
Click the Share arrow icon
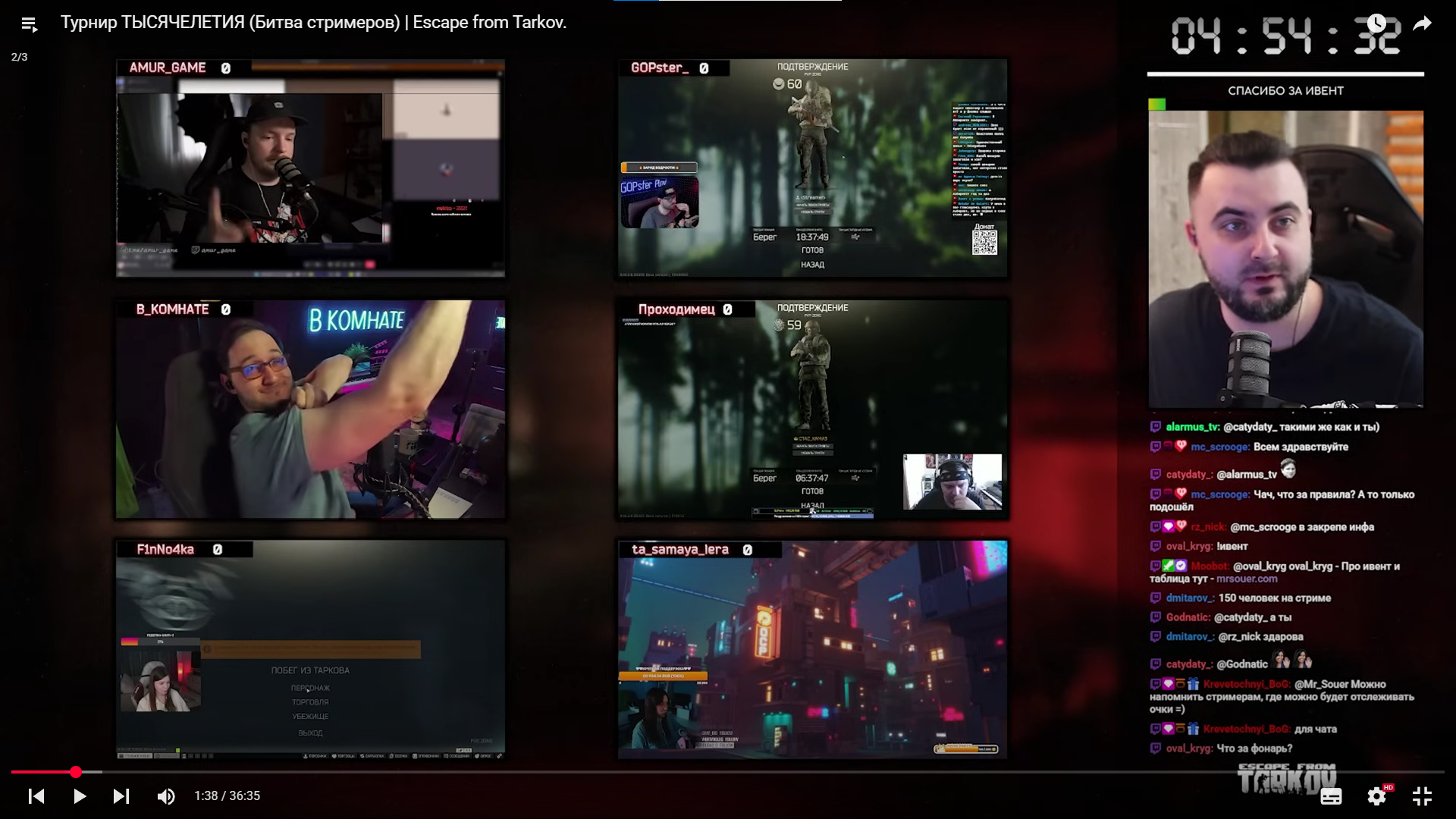point(1422,24)
